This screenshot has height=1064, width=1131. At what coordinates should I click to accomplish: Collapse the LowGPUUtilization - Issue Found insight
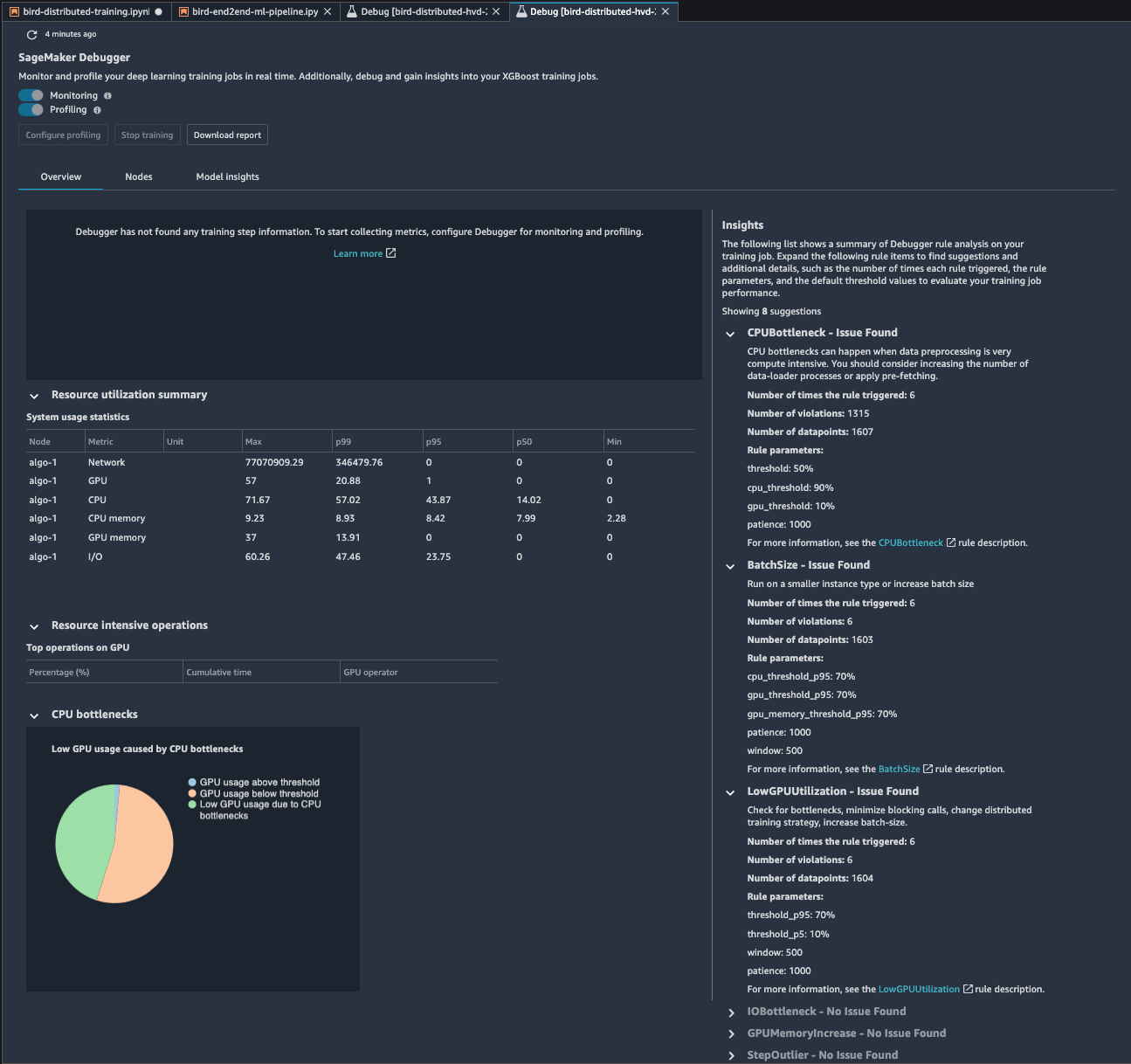730,792
